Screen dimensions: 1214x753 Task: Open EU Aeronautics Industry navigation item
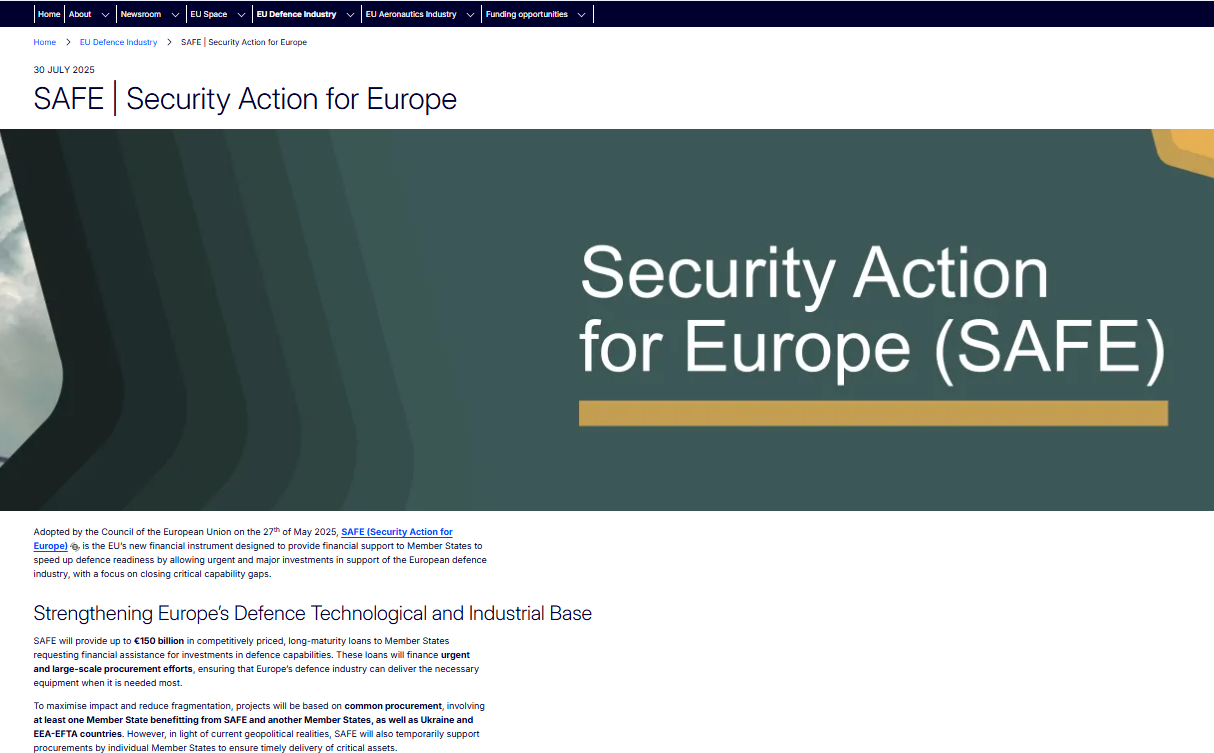tap(411, 14)
